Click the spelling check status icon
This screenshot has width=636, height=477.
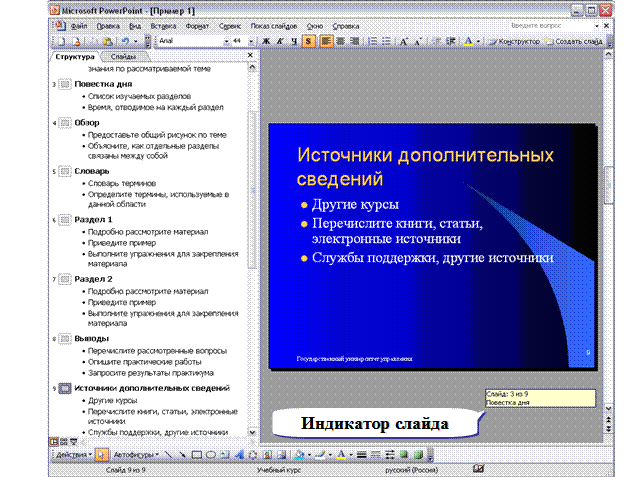coord(478,469)
